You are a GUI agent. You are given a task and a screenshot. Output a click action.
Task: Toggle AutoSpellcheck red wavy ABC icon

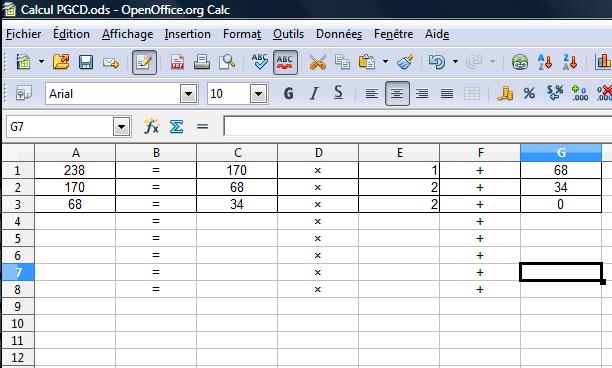285,62
